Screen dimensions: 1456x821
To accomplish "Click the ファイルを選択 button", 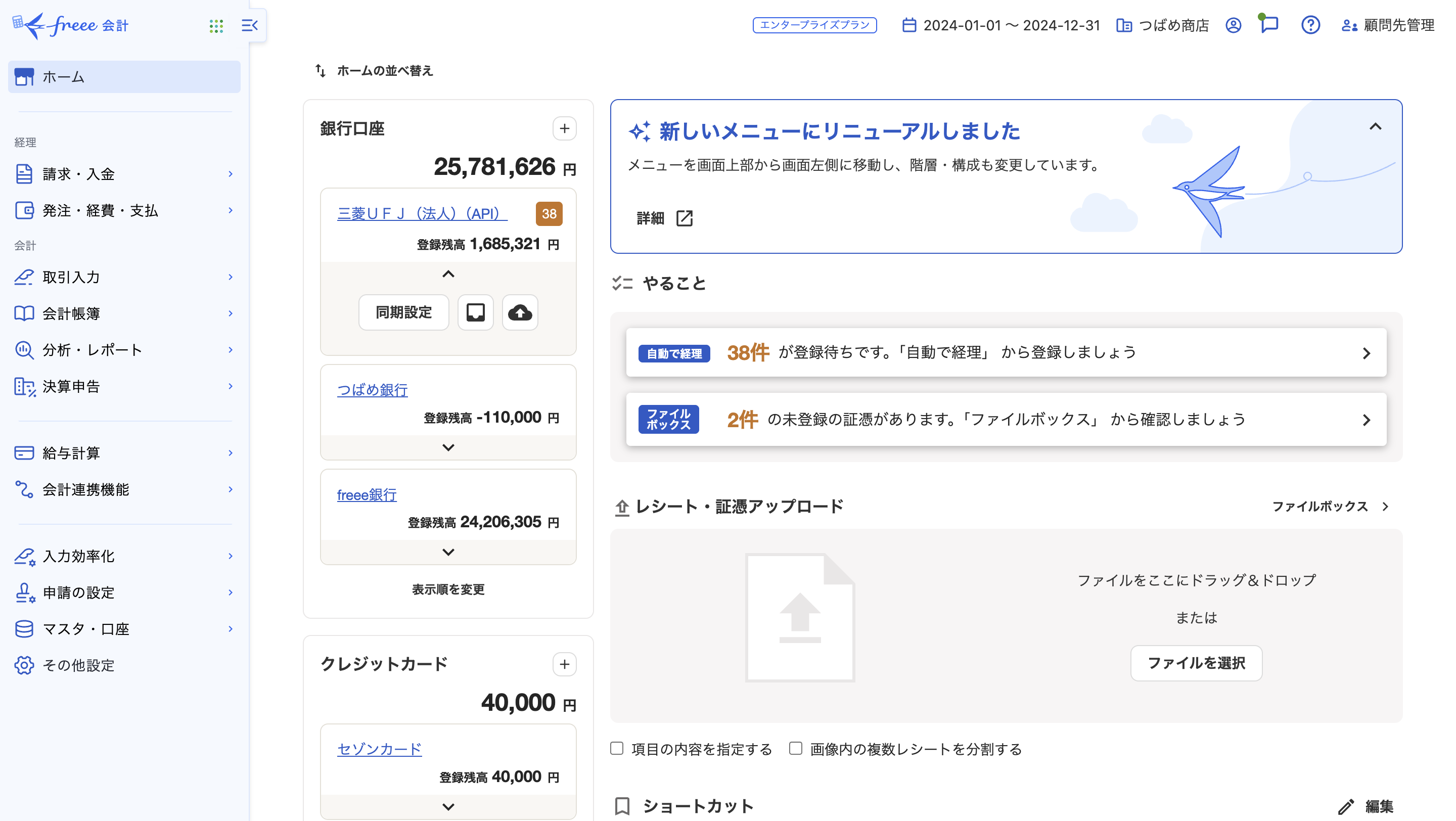I will pos(1196,663).
